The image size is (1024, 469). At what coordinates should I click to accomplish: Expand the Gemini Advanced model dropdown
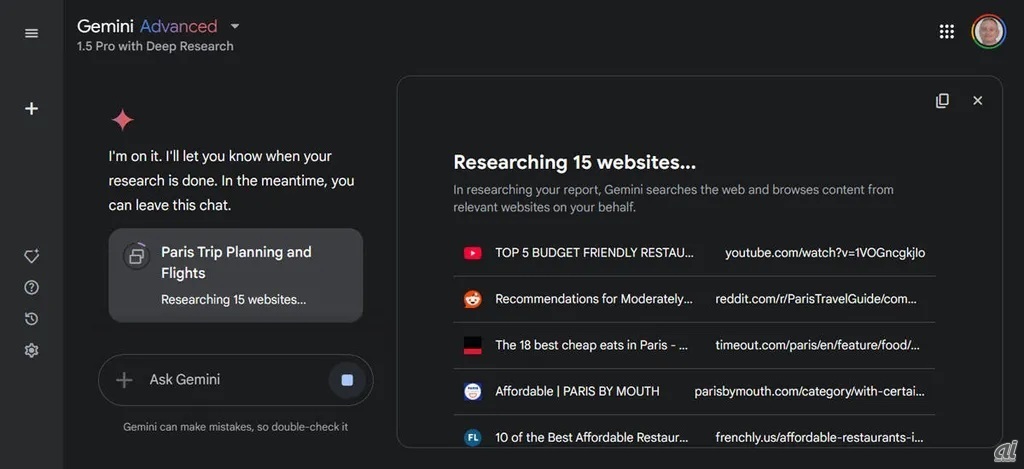click(235, 26)
